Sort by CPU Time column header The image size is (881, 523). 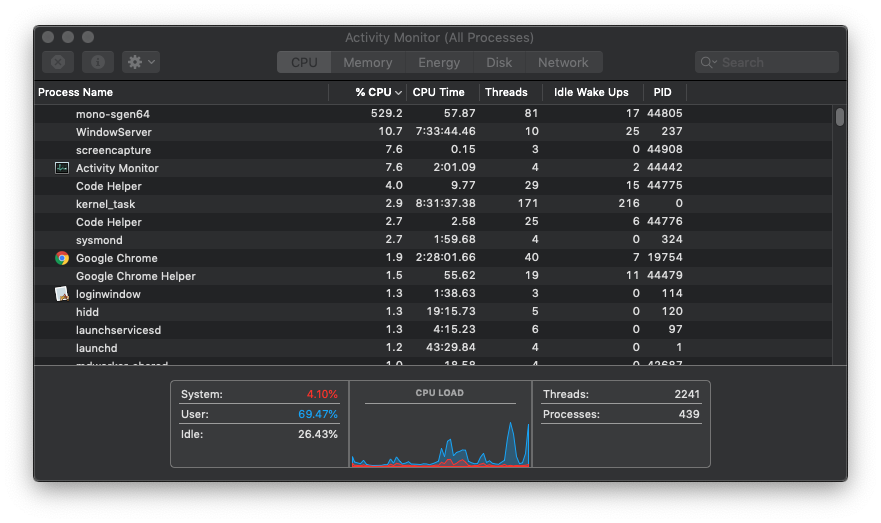[x=443, y=92]
